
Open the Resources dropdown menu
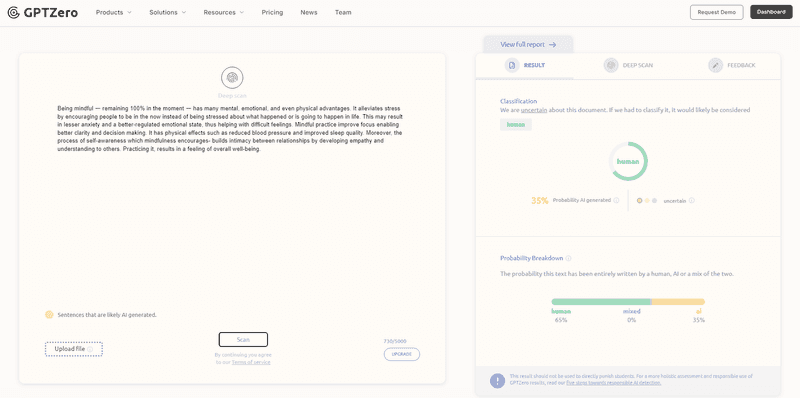tap(223, 12)
